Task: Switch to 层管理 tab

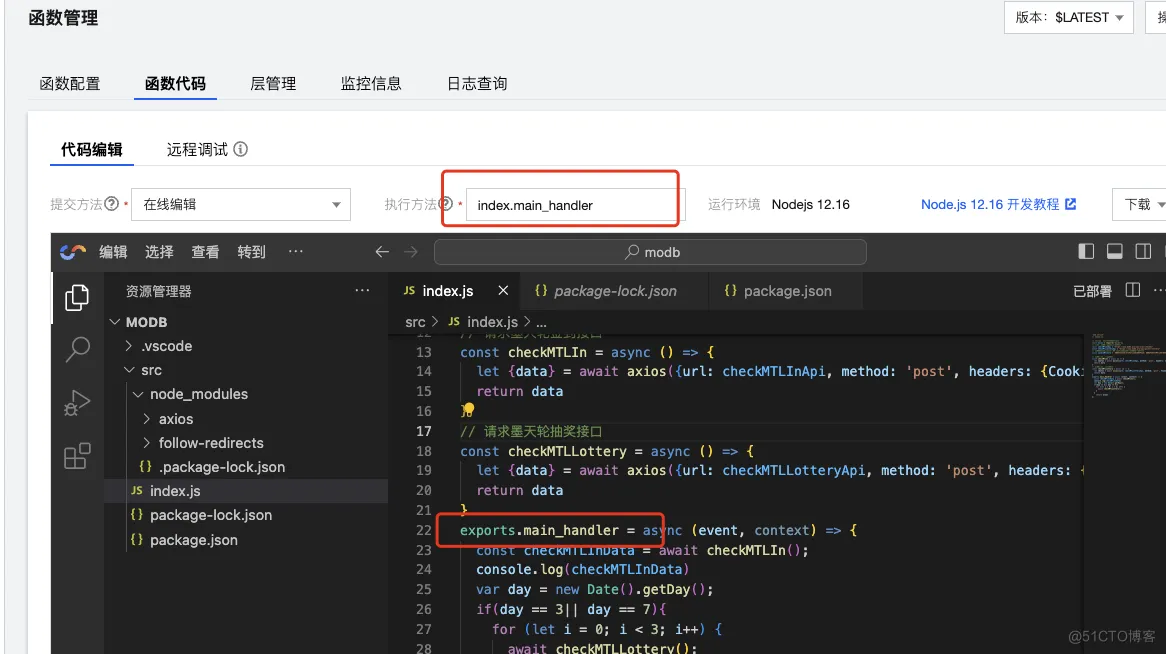Action: [x=273, y=83]
